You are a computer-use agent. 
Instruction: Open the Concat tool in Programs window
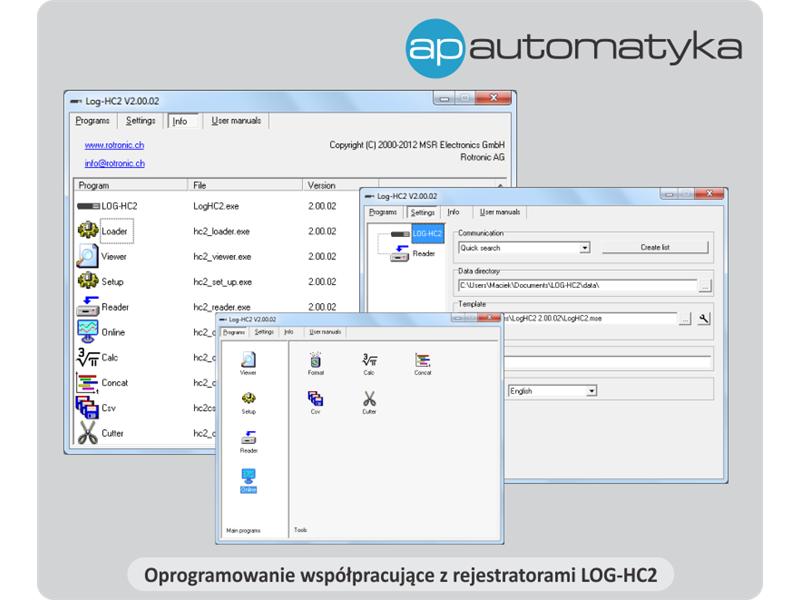pos(422,363)
